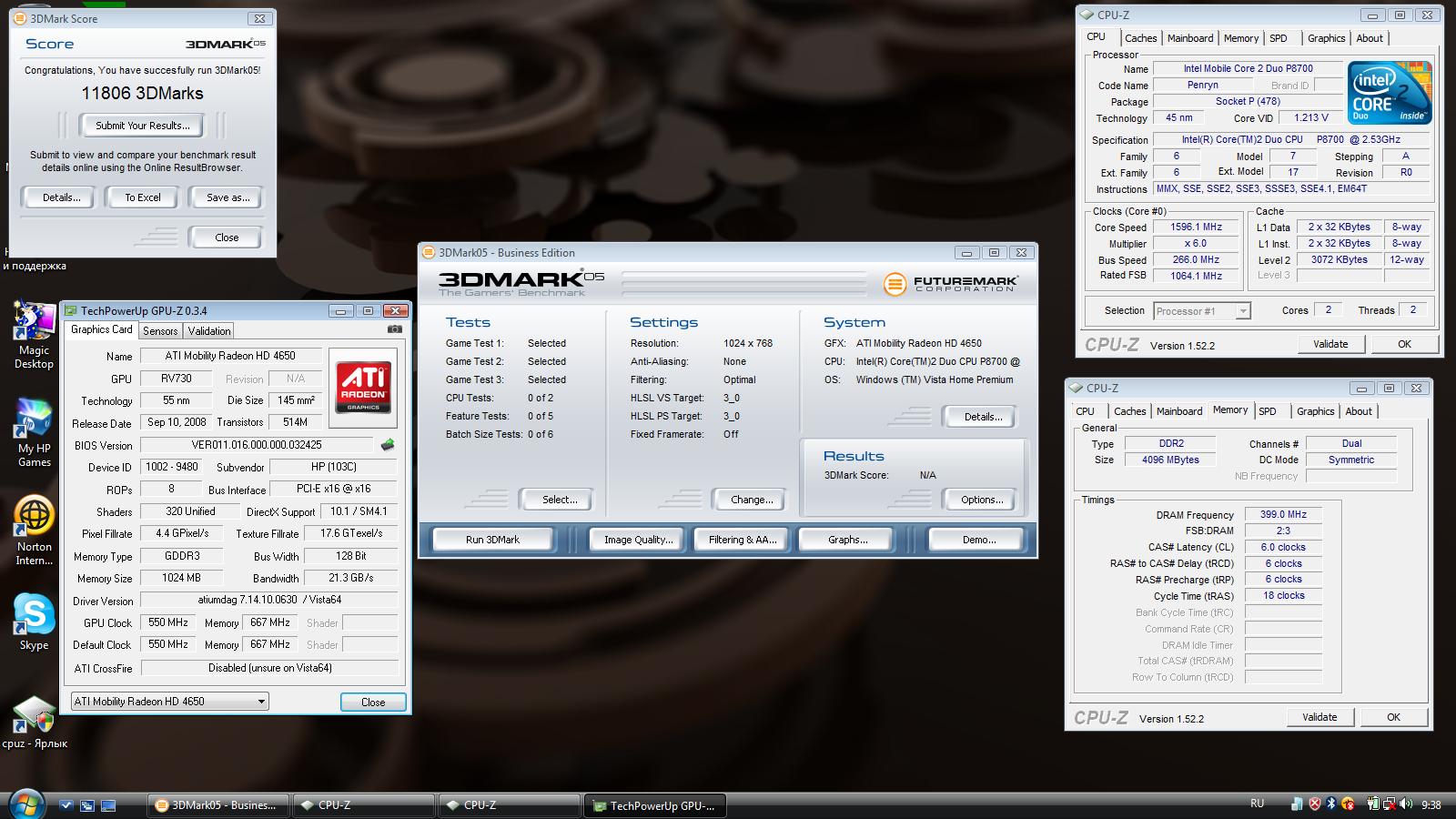Open the My HP Games desktop icon
This screenshot has height=819, width=1456.
(x=34, y=431)
